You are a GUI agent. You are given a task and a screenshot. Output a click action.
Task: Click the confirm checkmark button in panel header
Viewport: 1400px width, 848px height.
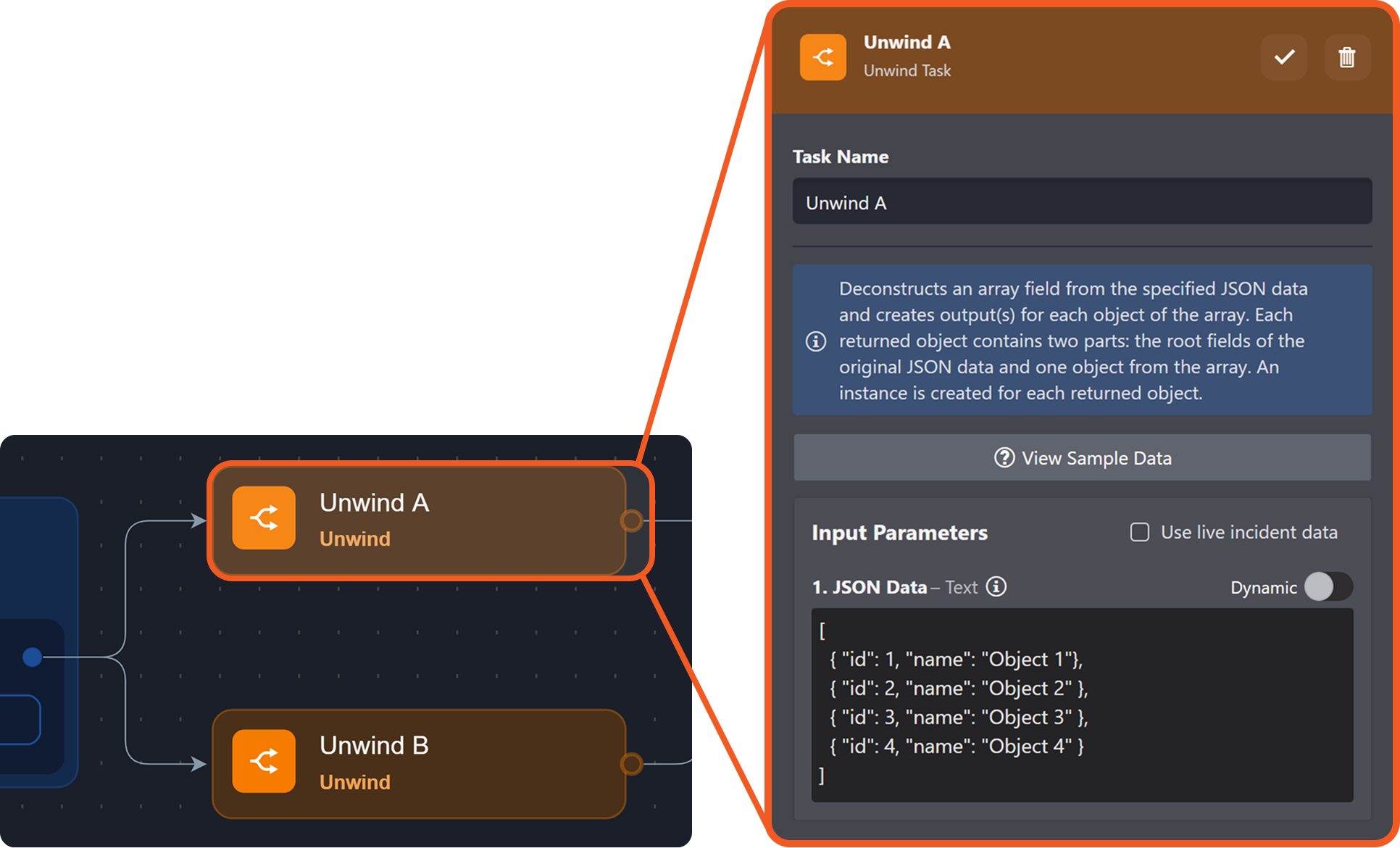pyautogui.click(x=1283, y=57)
